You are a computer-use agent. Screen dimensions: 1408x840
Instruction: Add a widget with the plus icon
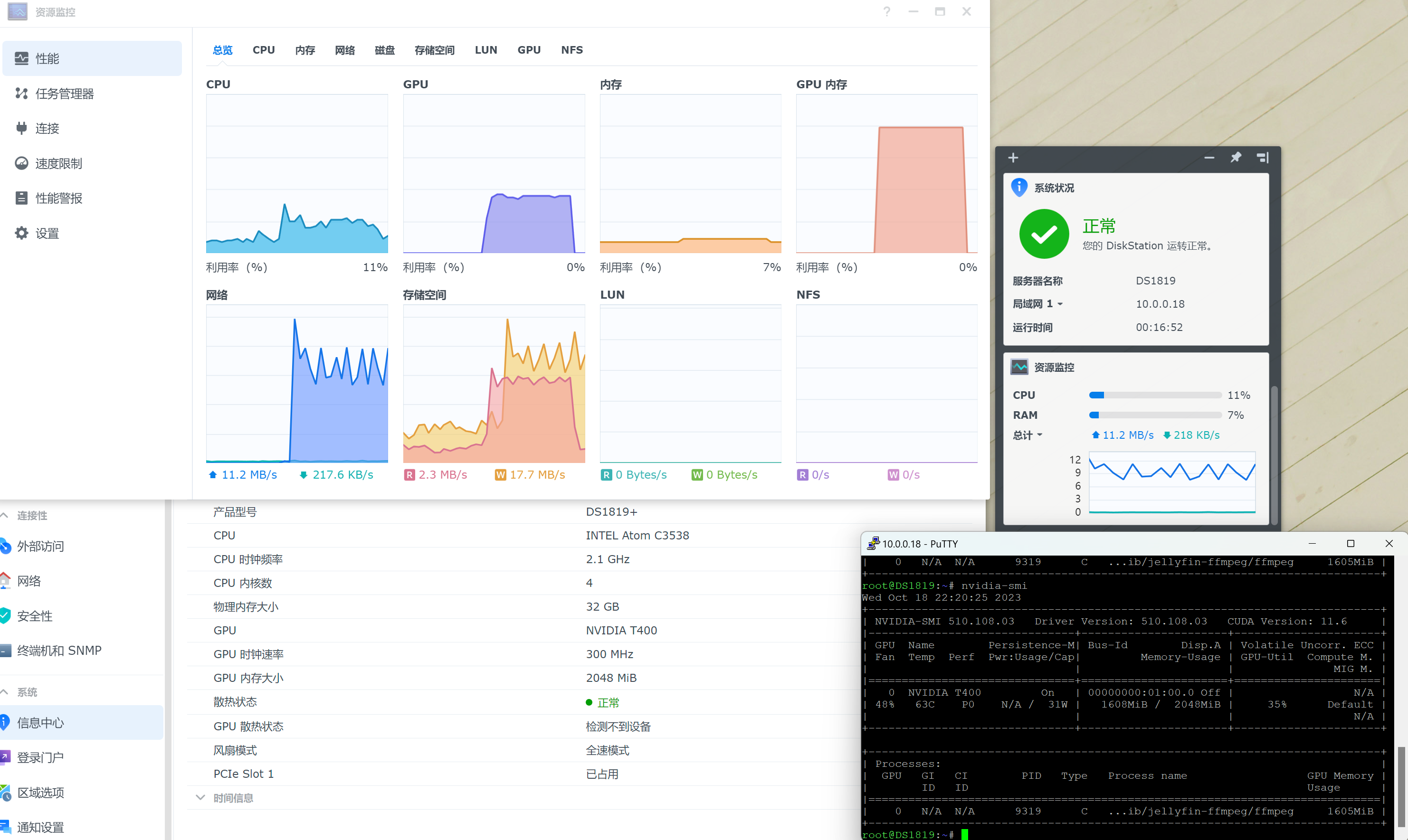coord(1013,157)
